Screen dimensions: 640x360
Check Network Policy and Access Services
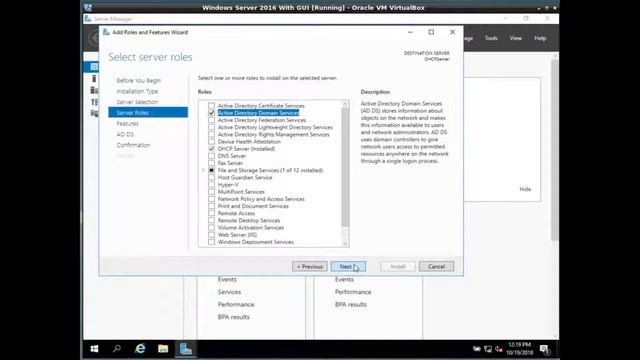coord(211,199)
